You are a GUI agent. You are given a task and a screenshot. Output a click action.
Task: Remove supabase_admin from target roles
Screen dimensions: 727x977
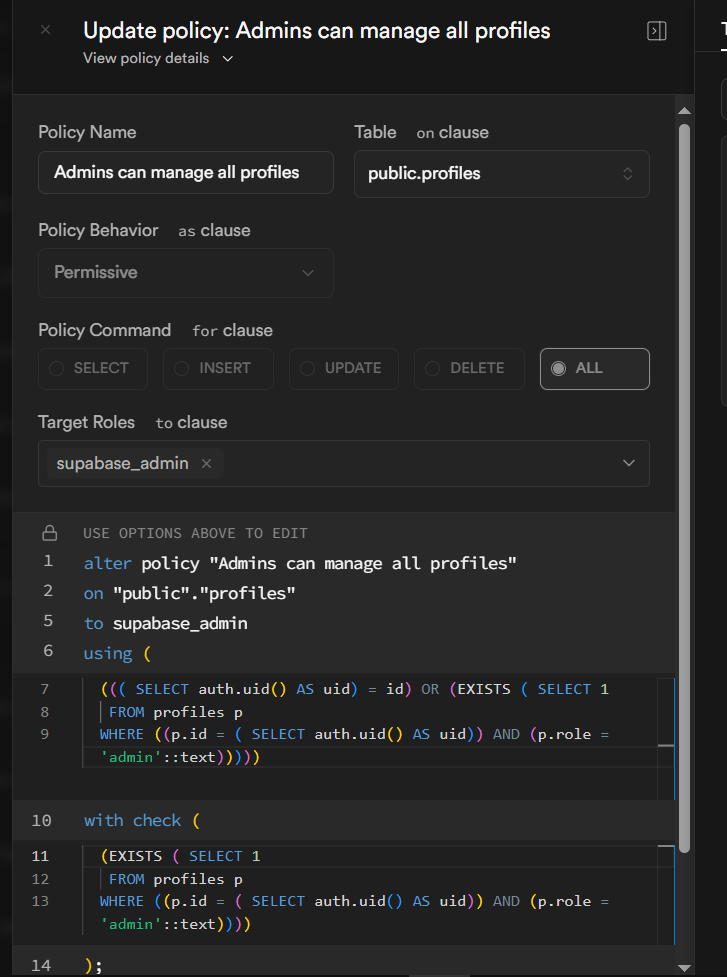[206, 464]
